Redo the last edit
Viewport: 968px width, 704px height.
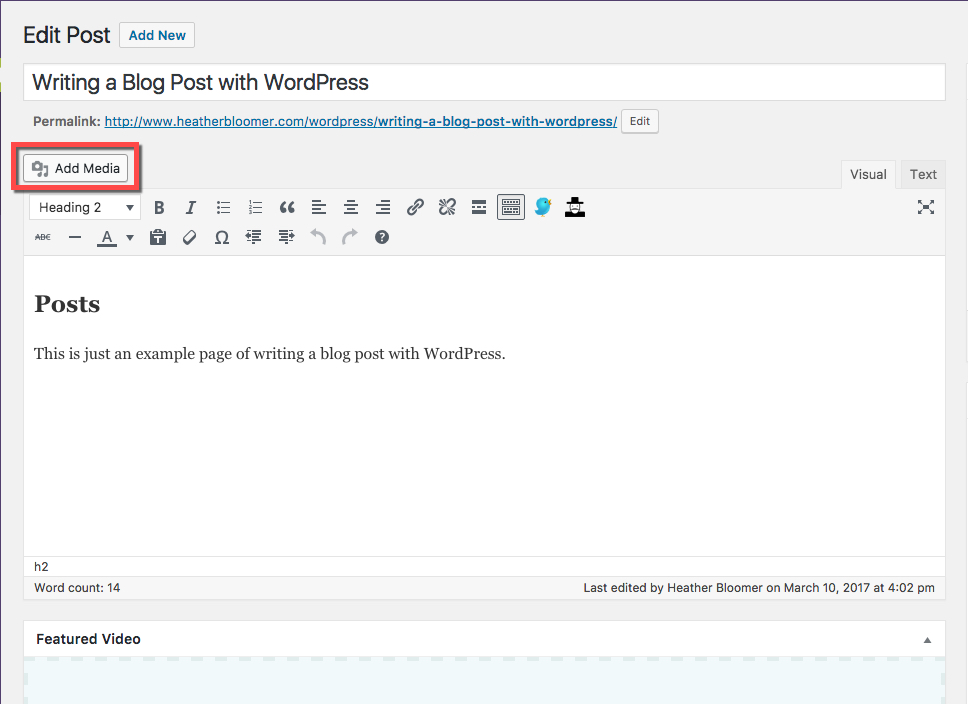pyautogui.click(x=350, y=237)
